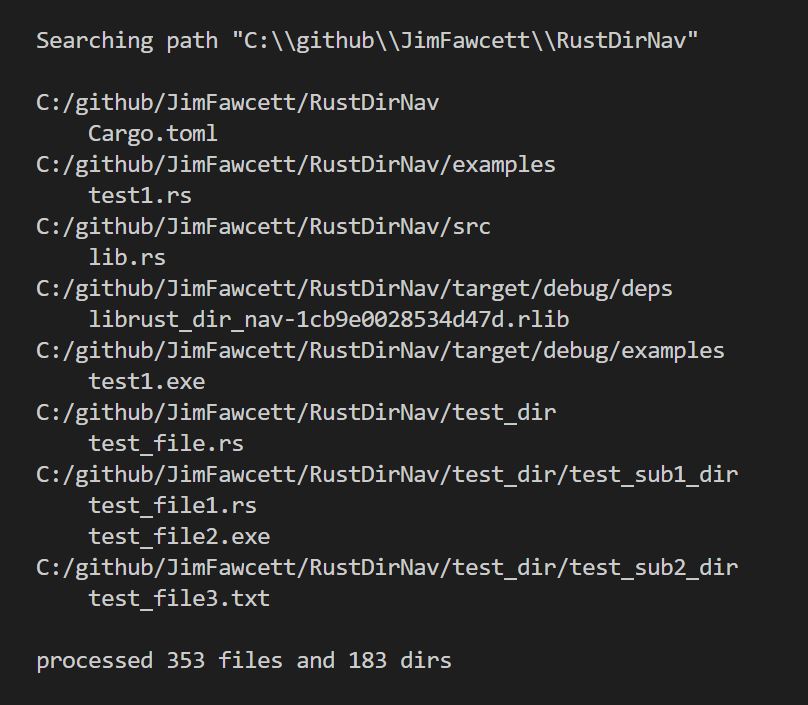Click the RustDirNav/test_dir directory path

coord(295,412)
